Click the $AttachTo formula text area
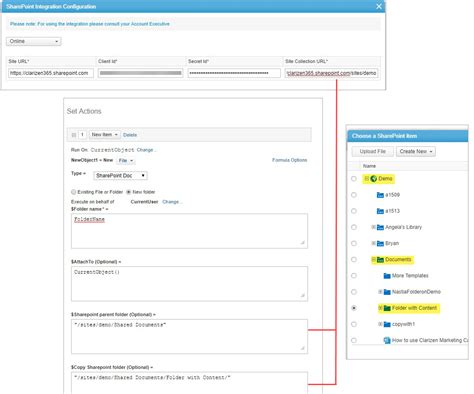Screen dimensions: 474x394 189,284
